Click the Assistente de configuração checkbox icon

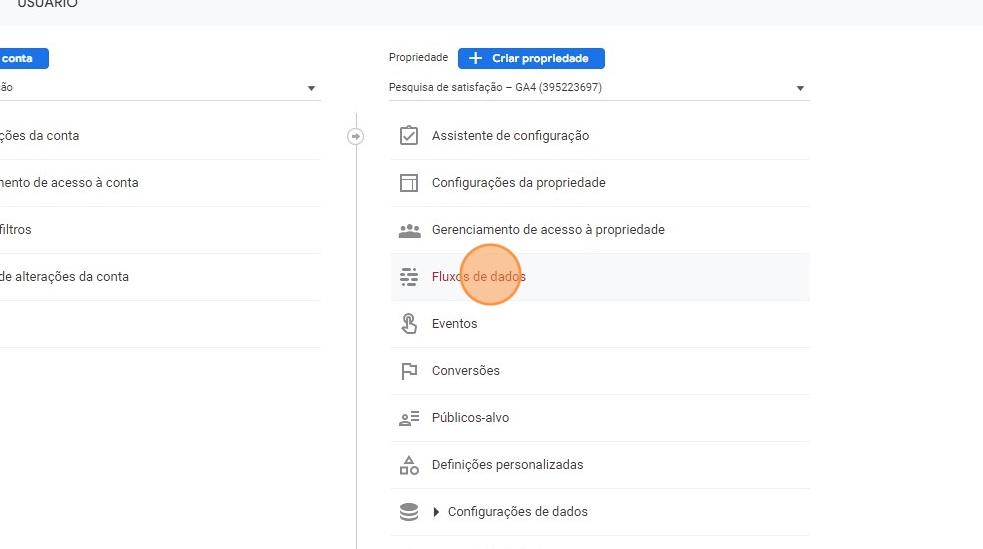tap(408, 136)
